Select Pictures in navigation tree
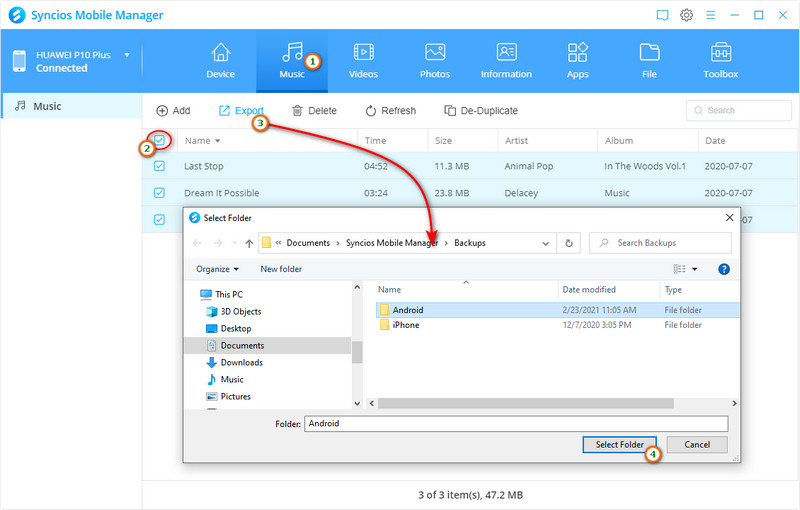Viewport: 800px width, 510px height. coord(229,396)
